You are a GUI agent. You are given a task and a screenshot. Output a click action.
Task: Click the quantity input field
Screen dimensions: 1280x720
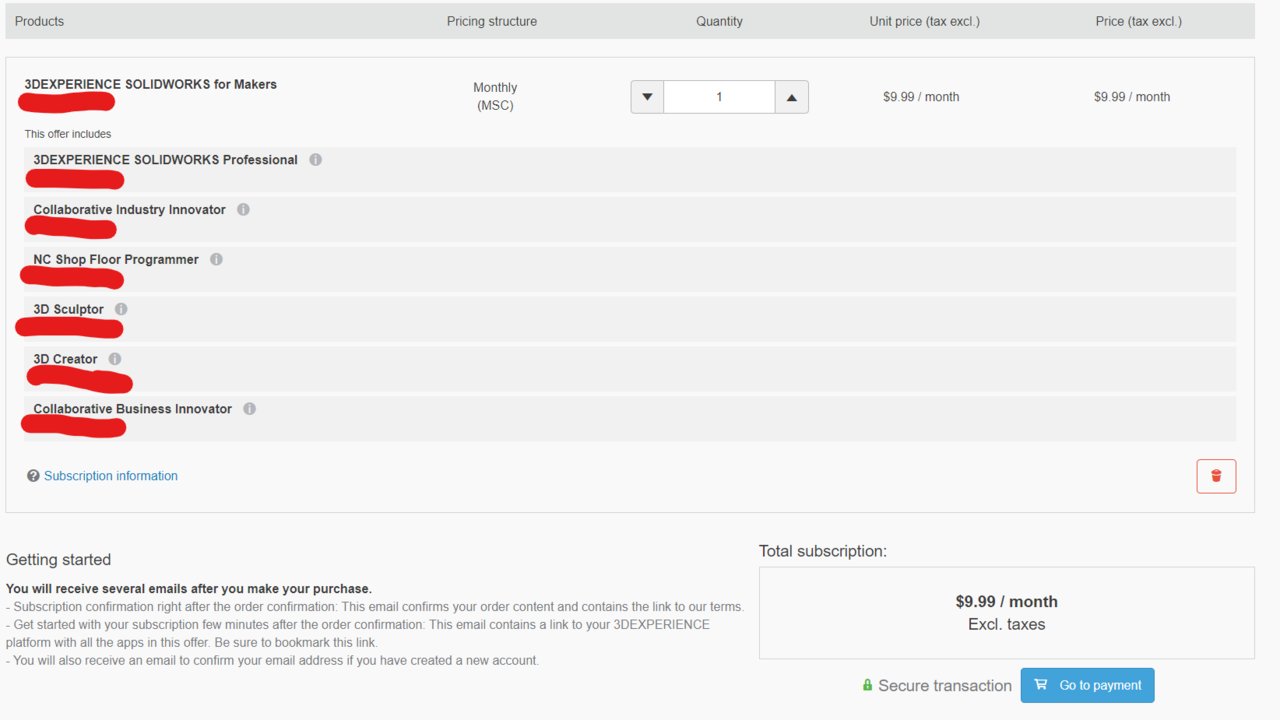(719, 97)
